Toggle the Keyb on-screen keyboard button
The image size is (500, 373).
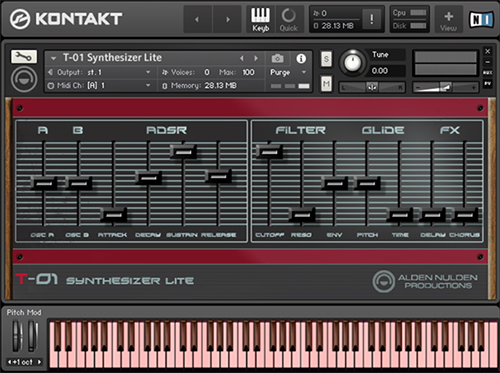click(260, 19)
